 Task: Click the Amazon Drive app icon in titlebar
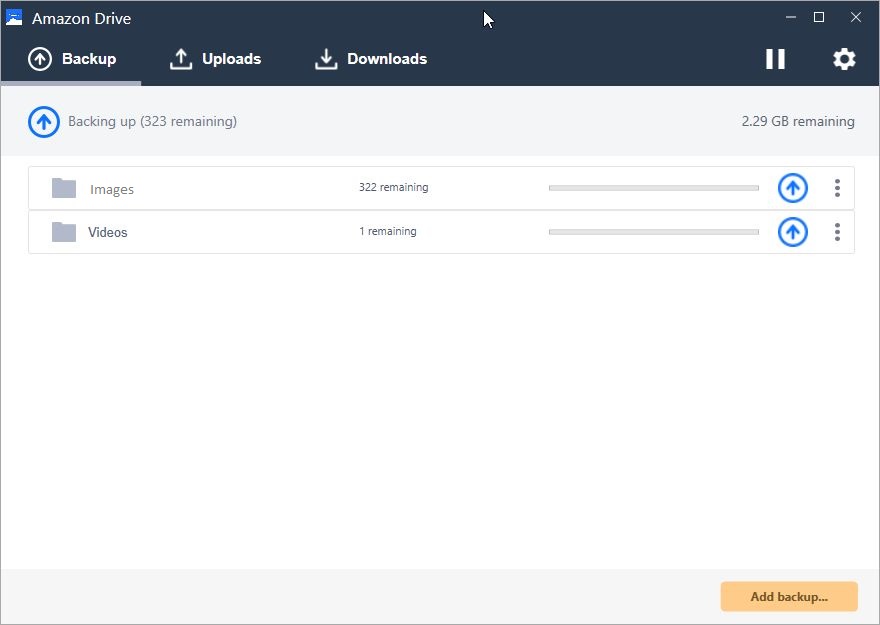coord(15,17)
